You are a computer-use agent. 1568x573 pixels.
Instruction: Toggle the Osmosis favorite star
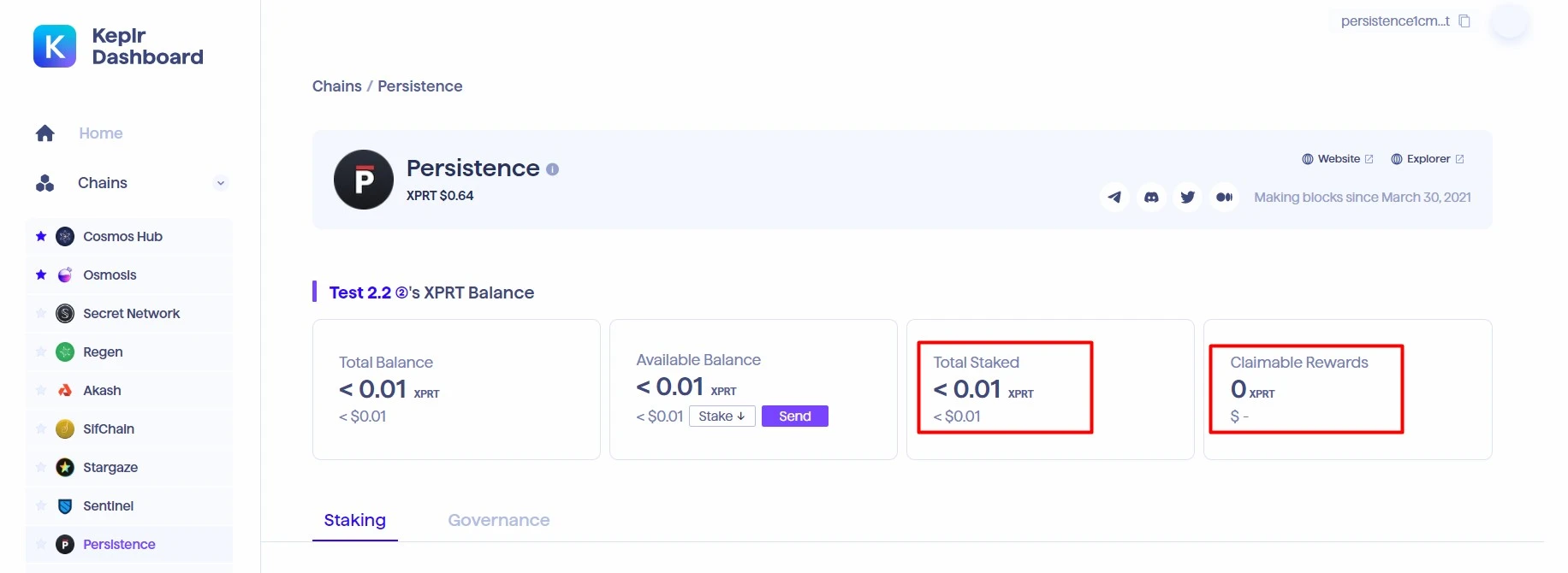[41, 275]
